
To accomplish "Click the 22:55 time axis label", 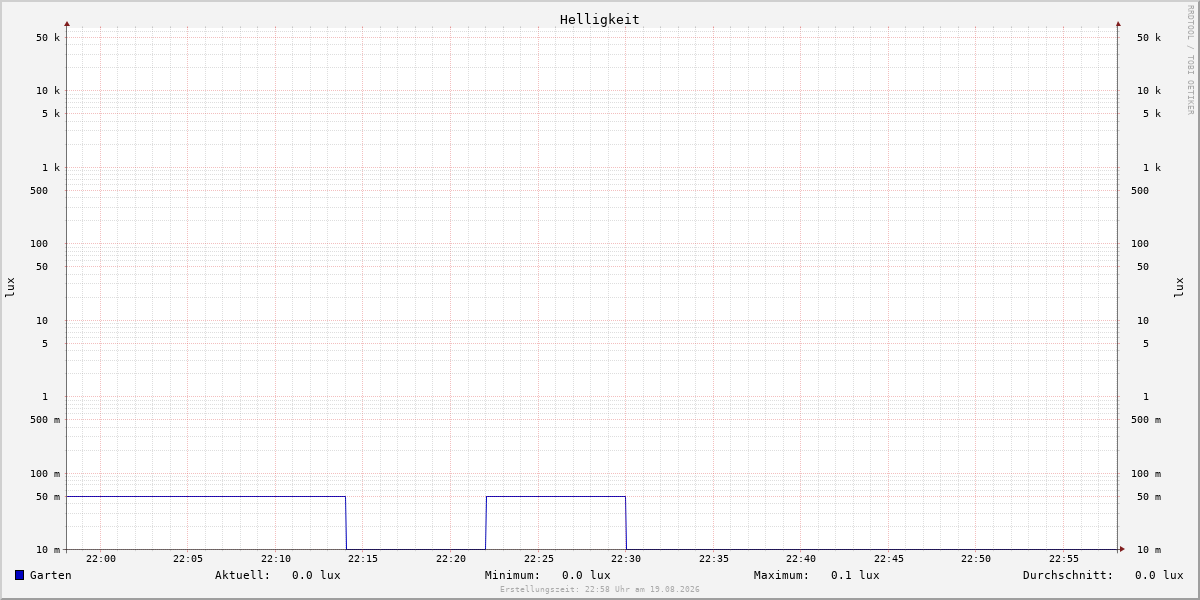I will point(1063,559).
